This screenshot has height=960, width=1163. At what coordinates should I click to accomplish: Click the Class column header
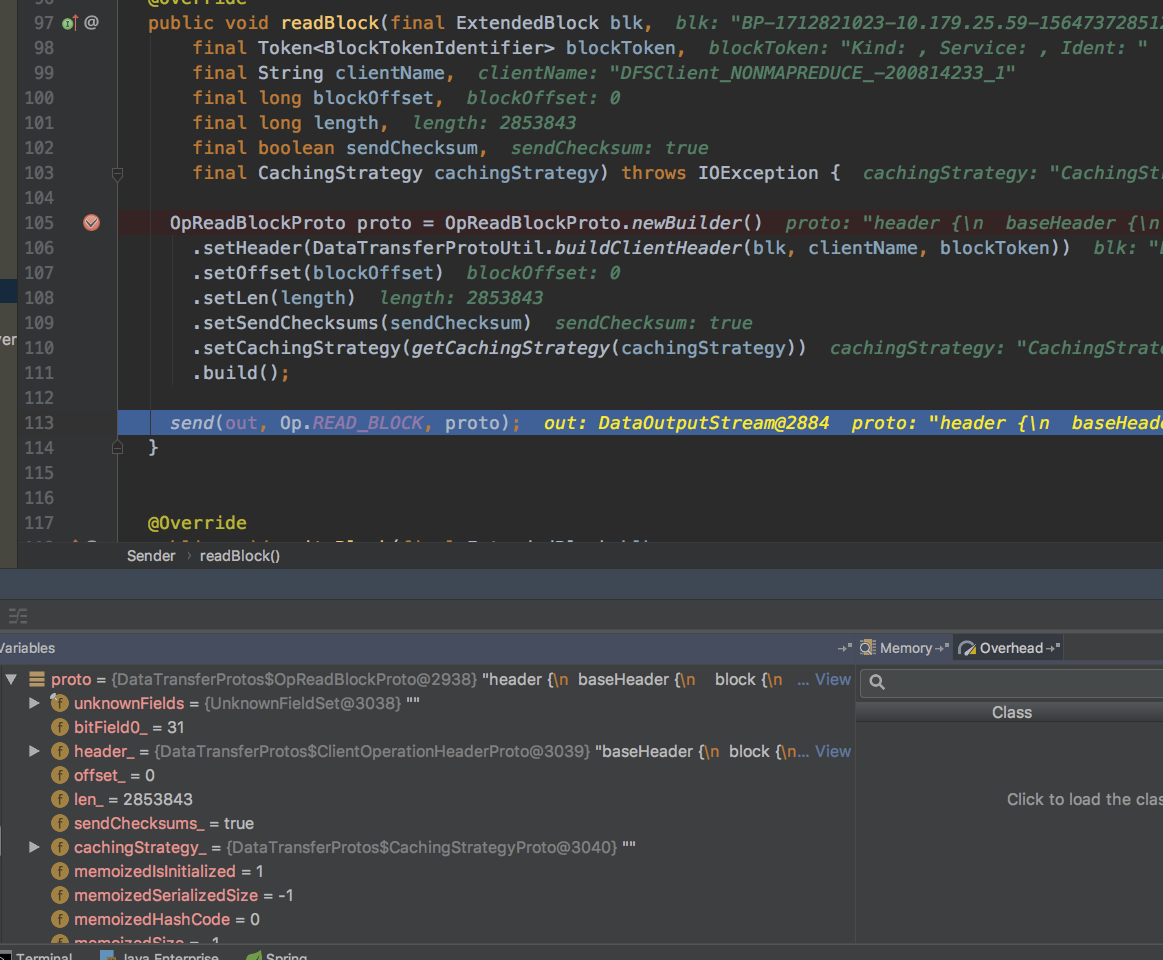tap(1012, 712)
